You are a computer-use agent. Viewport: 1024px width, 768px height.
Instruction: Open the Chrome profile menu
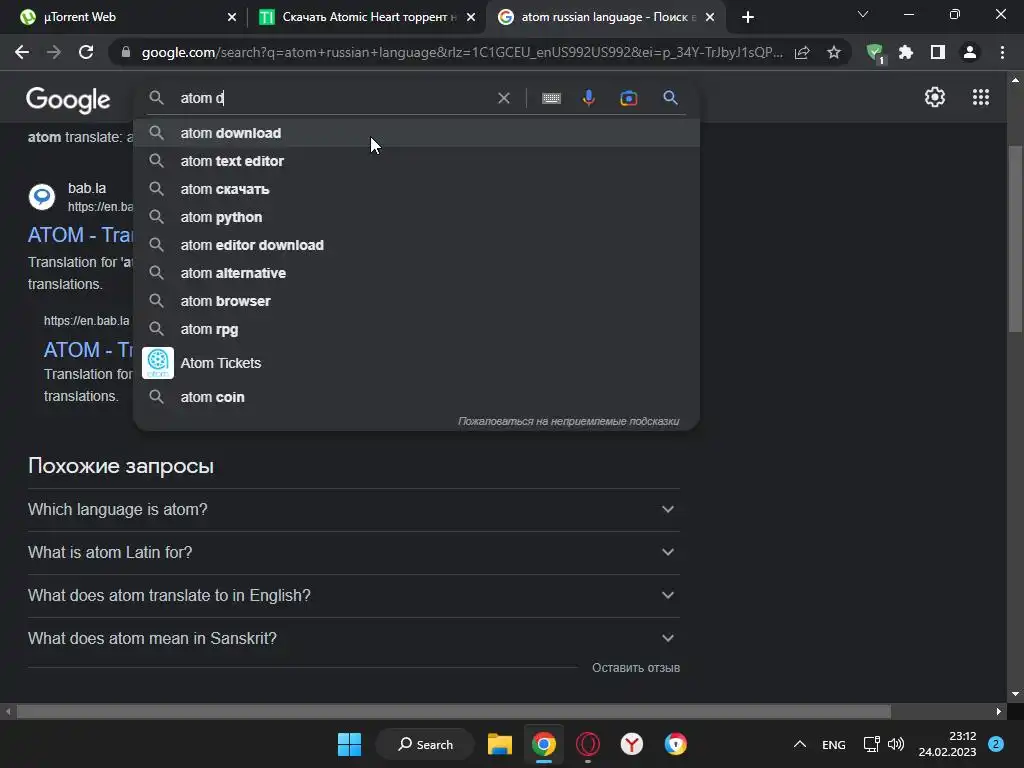[x=970, y=52]
